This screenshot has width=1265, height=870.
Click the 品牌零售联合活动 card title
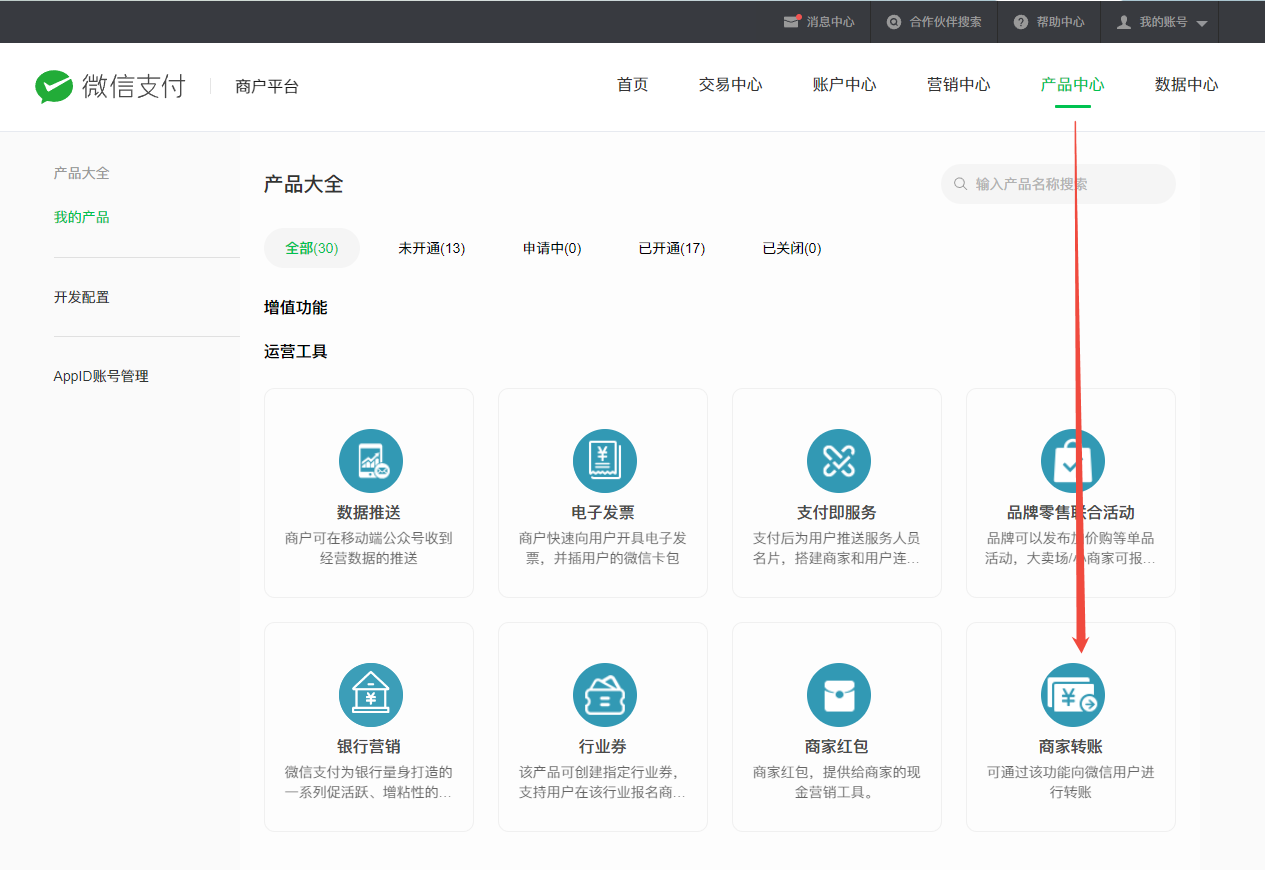tap(1071, 513)
